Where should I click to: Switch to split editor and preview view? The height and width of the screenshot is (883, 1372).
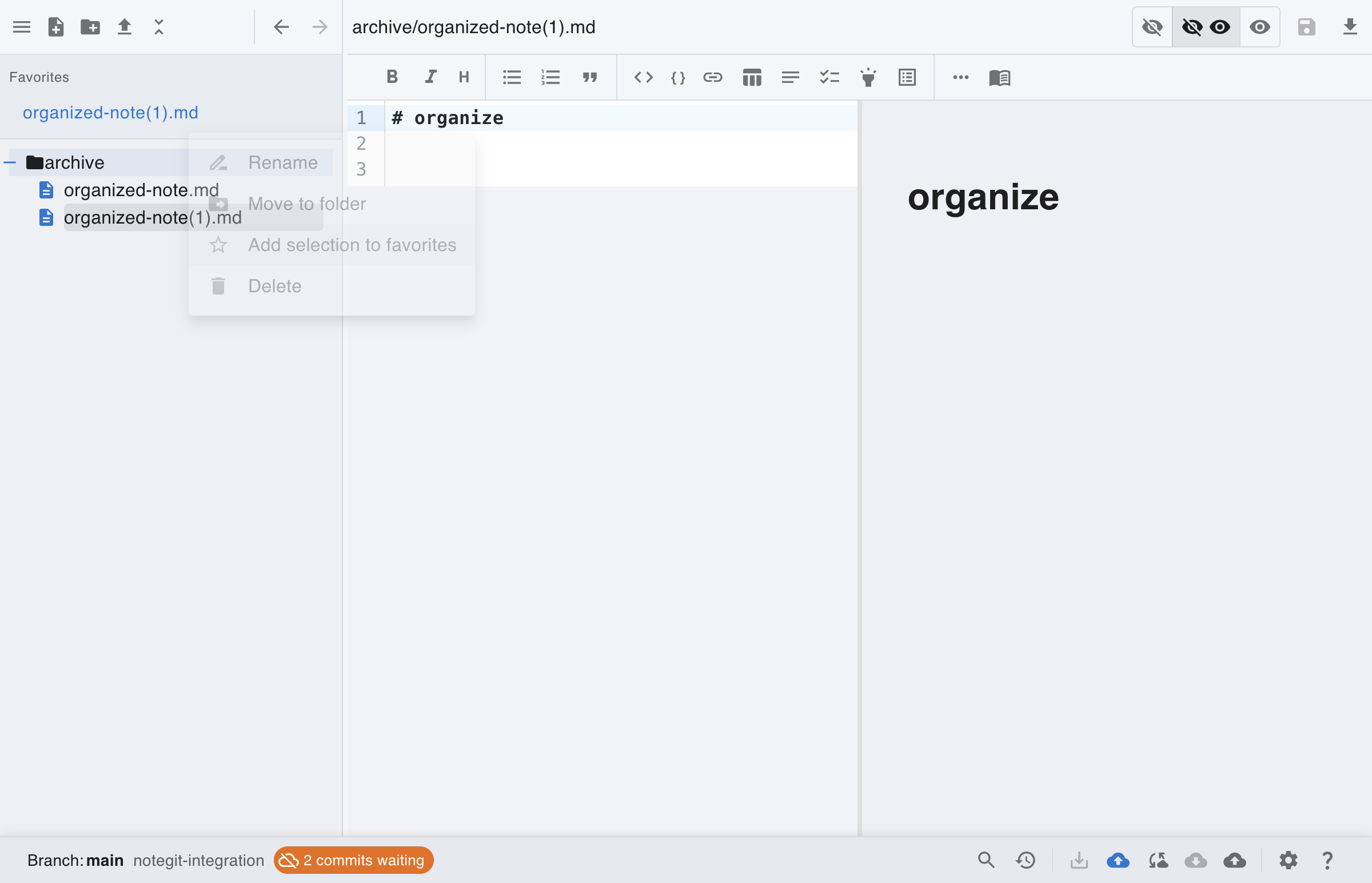(1206, 27)
